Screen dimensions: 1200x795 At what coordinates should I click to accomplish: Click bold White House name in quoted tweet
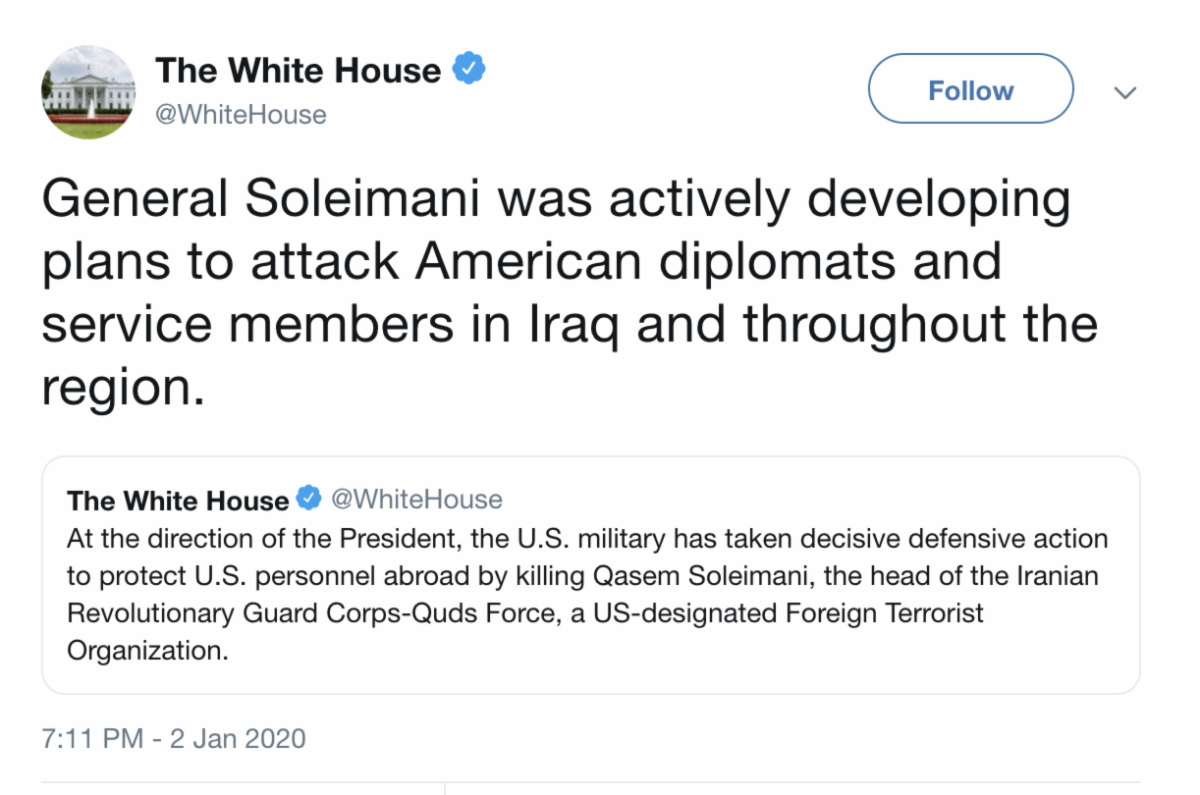(177, 499)
